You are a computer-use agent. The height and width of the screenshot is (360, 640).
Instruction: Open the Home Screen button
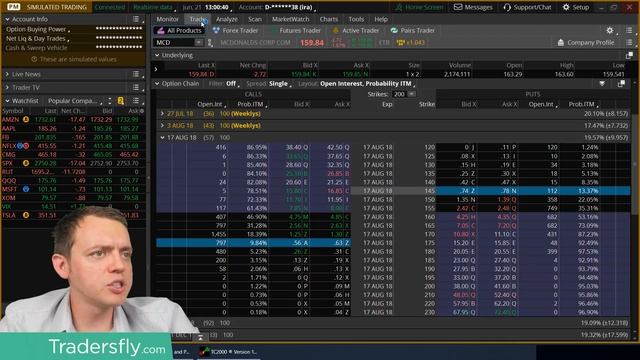pos(419,7)
